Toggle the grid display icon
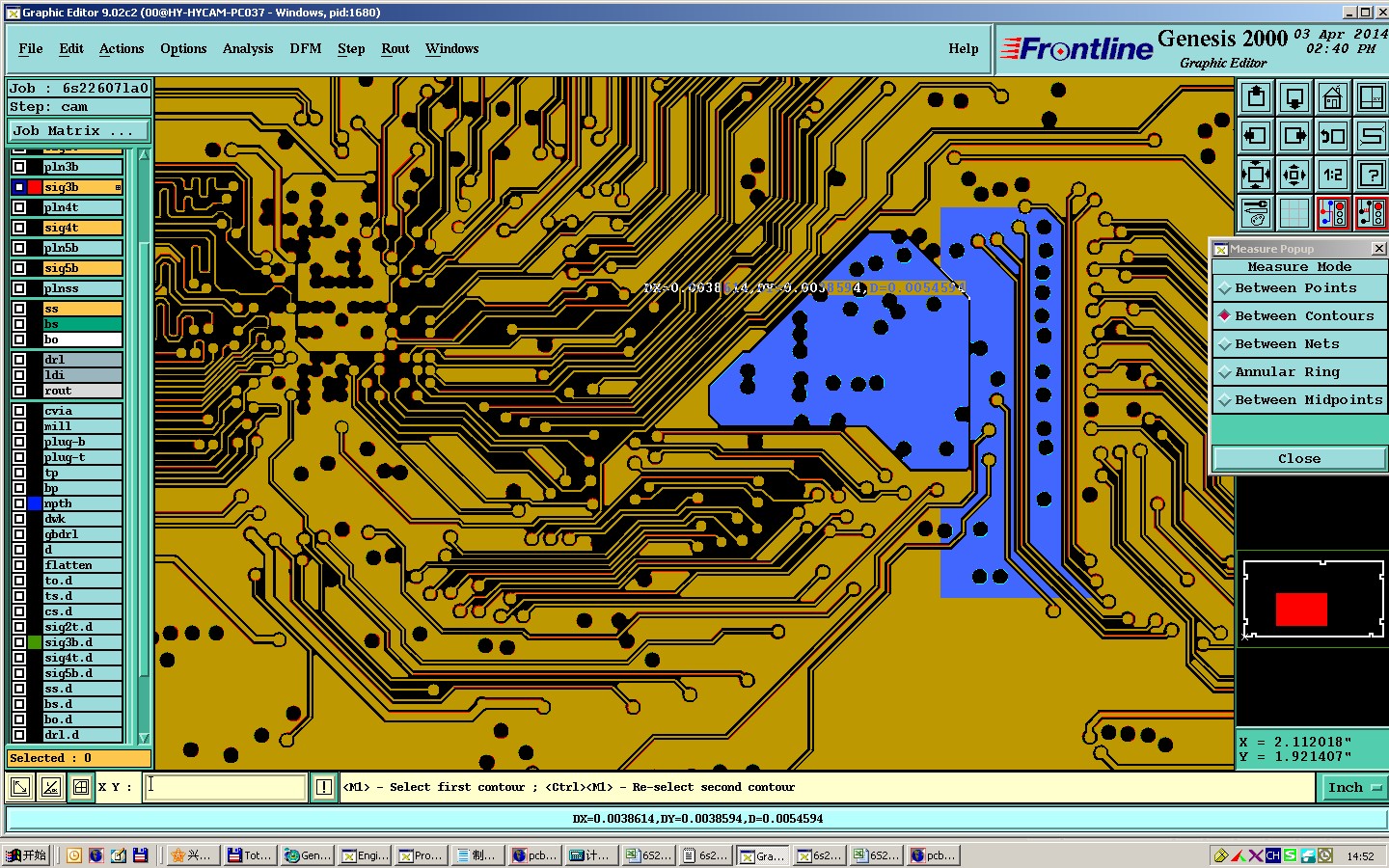 1294,213
